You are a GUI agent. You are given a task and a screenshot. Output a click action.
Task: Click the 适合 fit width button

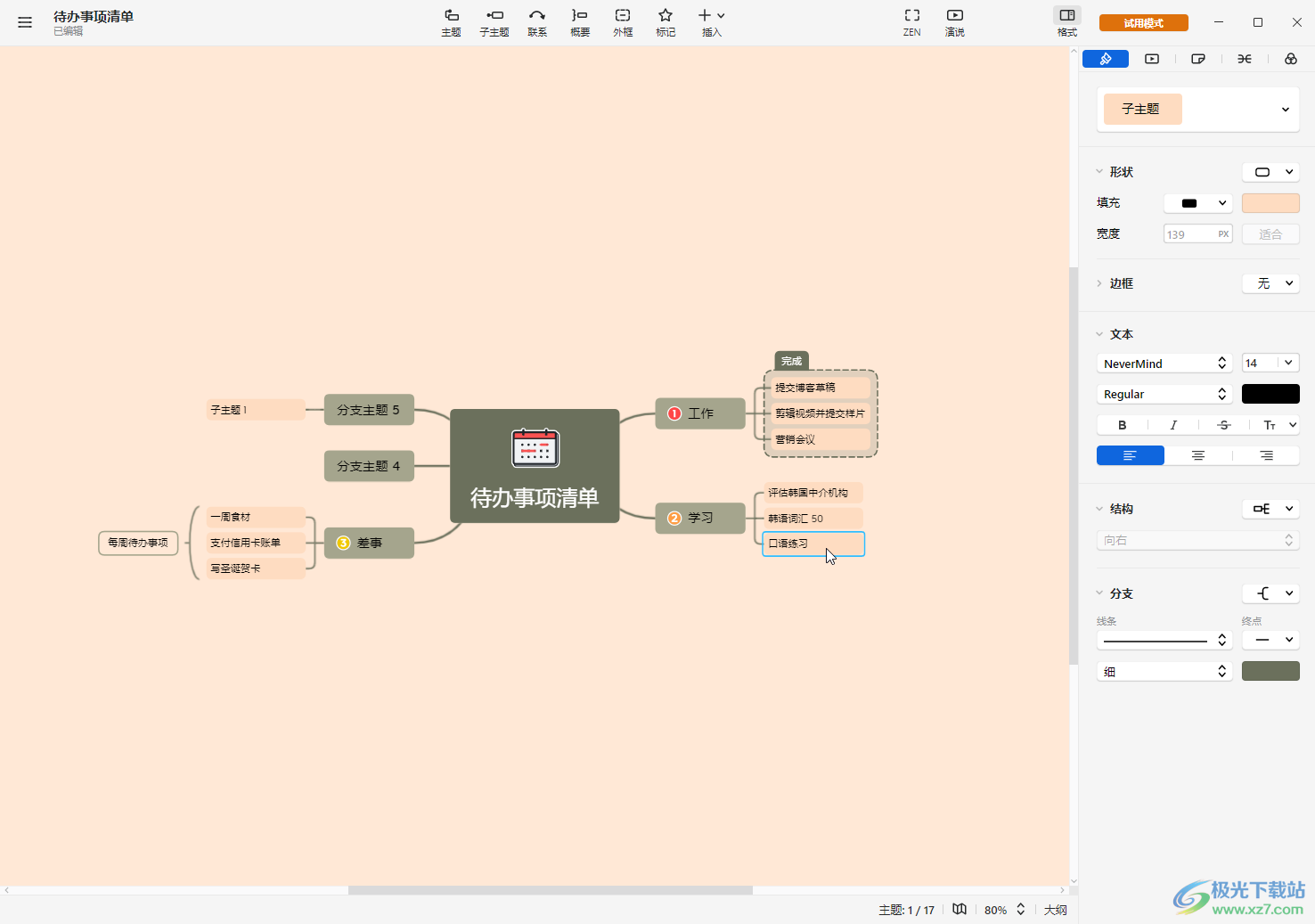[x=1270, y=234]
